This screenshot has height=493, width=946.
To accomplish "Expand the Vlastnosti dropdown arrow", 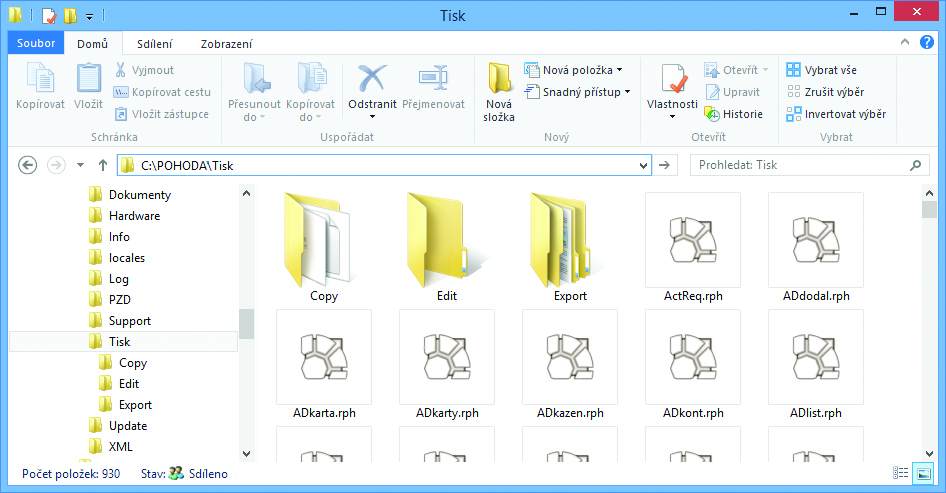I will (672, 116).
